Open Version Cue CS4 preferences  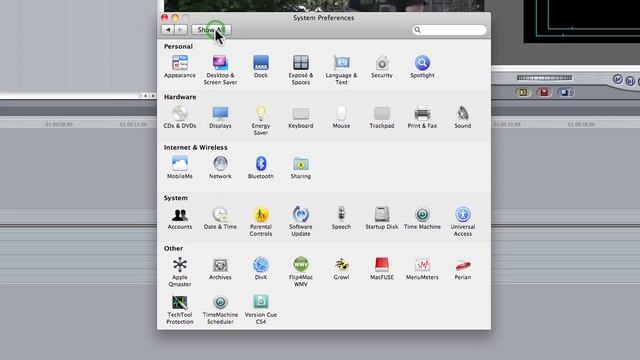tap(260, 309)
